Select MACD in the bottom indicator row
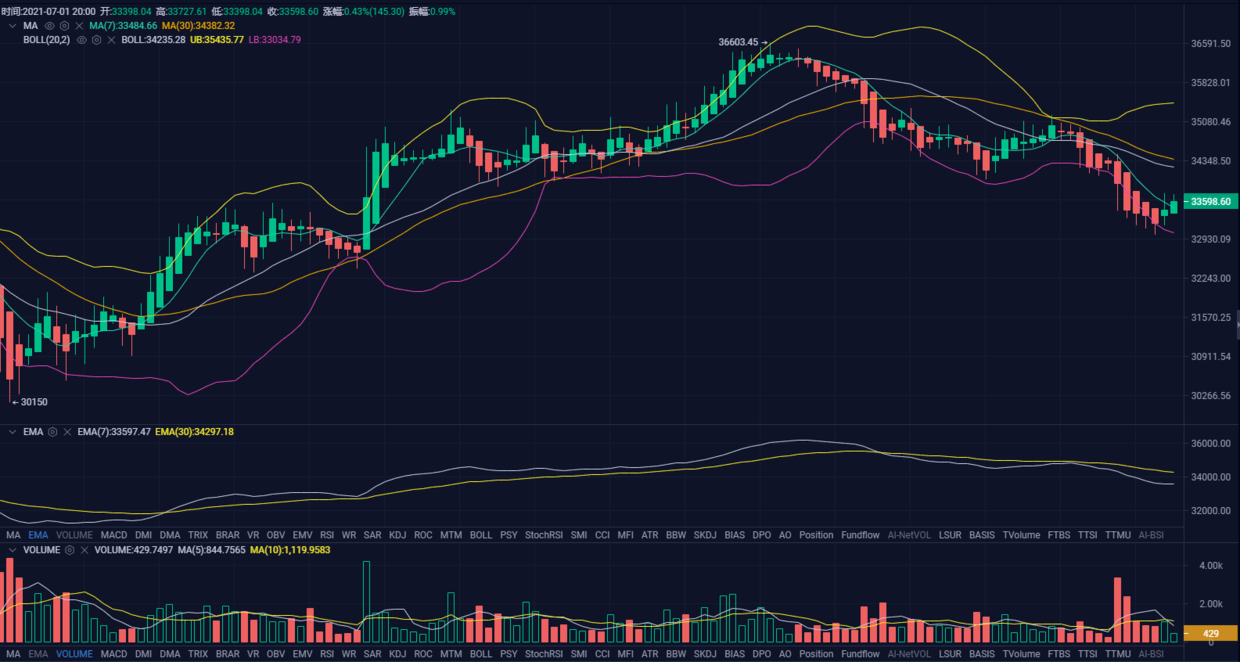The image size is (1240, 662). pyautogui.click(x=114, y=654)
